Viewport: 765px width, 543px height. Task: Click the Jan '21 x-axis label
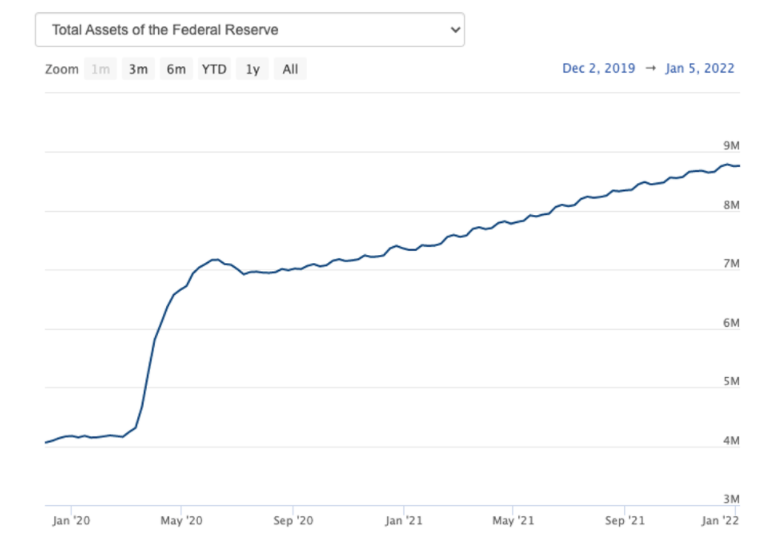(402, 521)
